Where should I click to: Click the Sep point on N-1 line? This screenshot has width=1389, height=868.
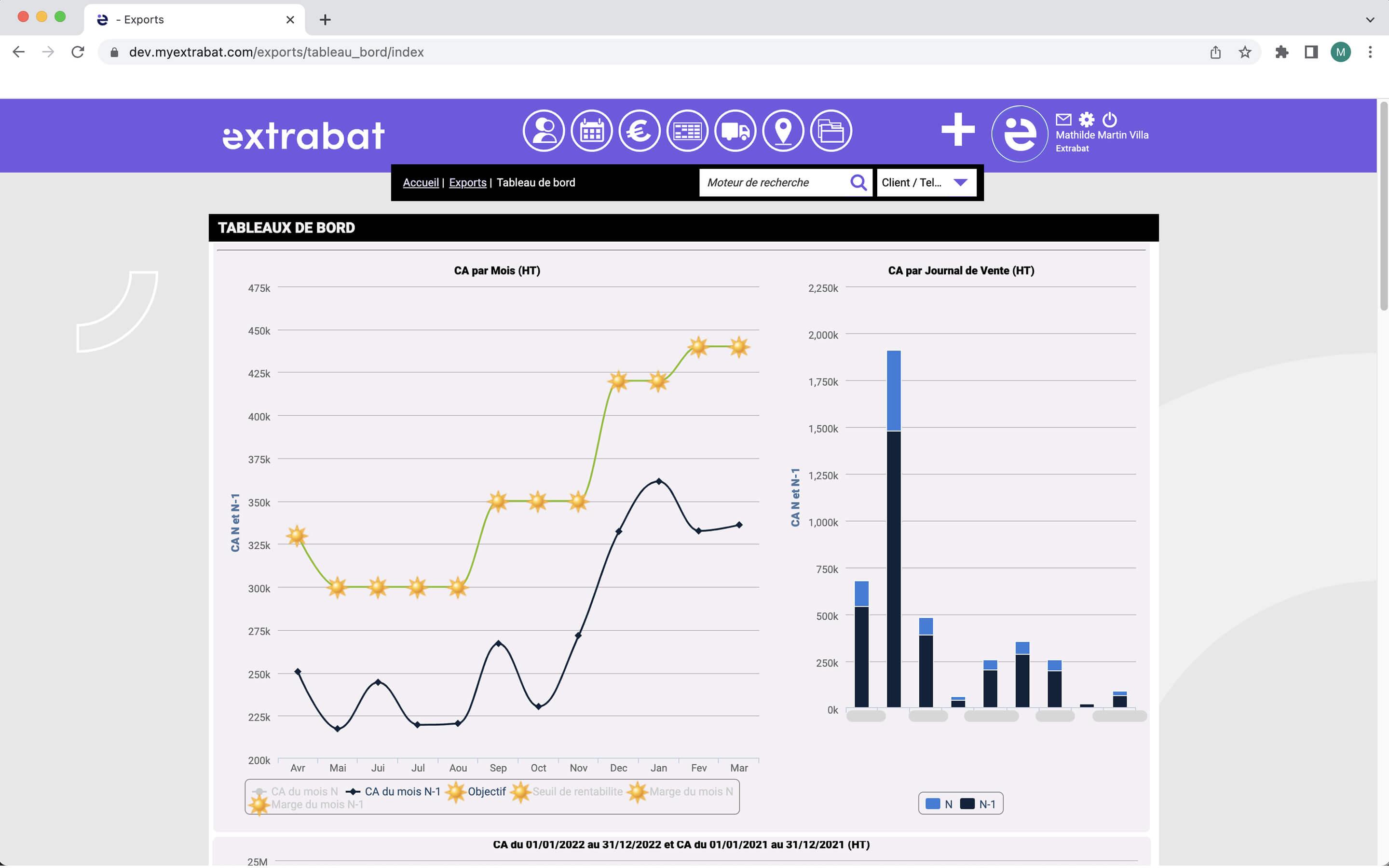498,643
